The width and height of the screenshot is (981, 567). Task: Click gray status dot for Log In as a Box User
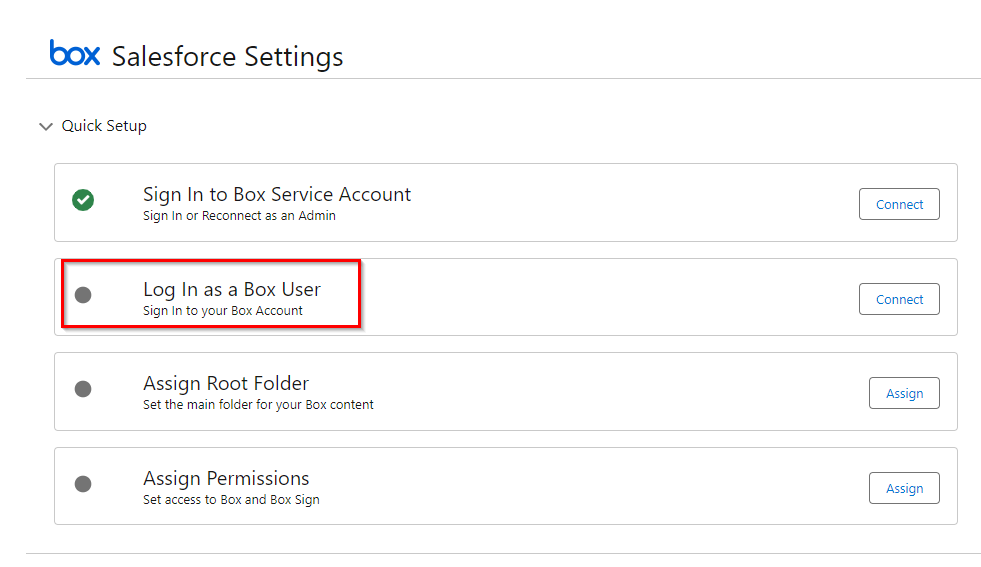tap(83, 295)
